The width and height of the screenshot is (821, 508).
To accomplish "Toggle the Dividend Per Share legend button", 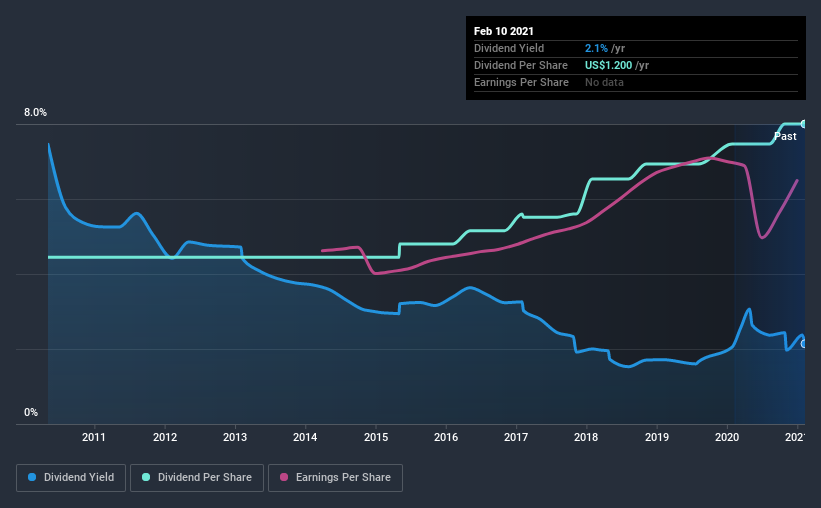I will (197, 478).
